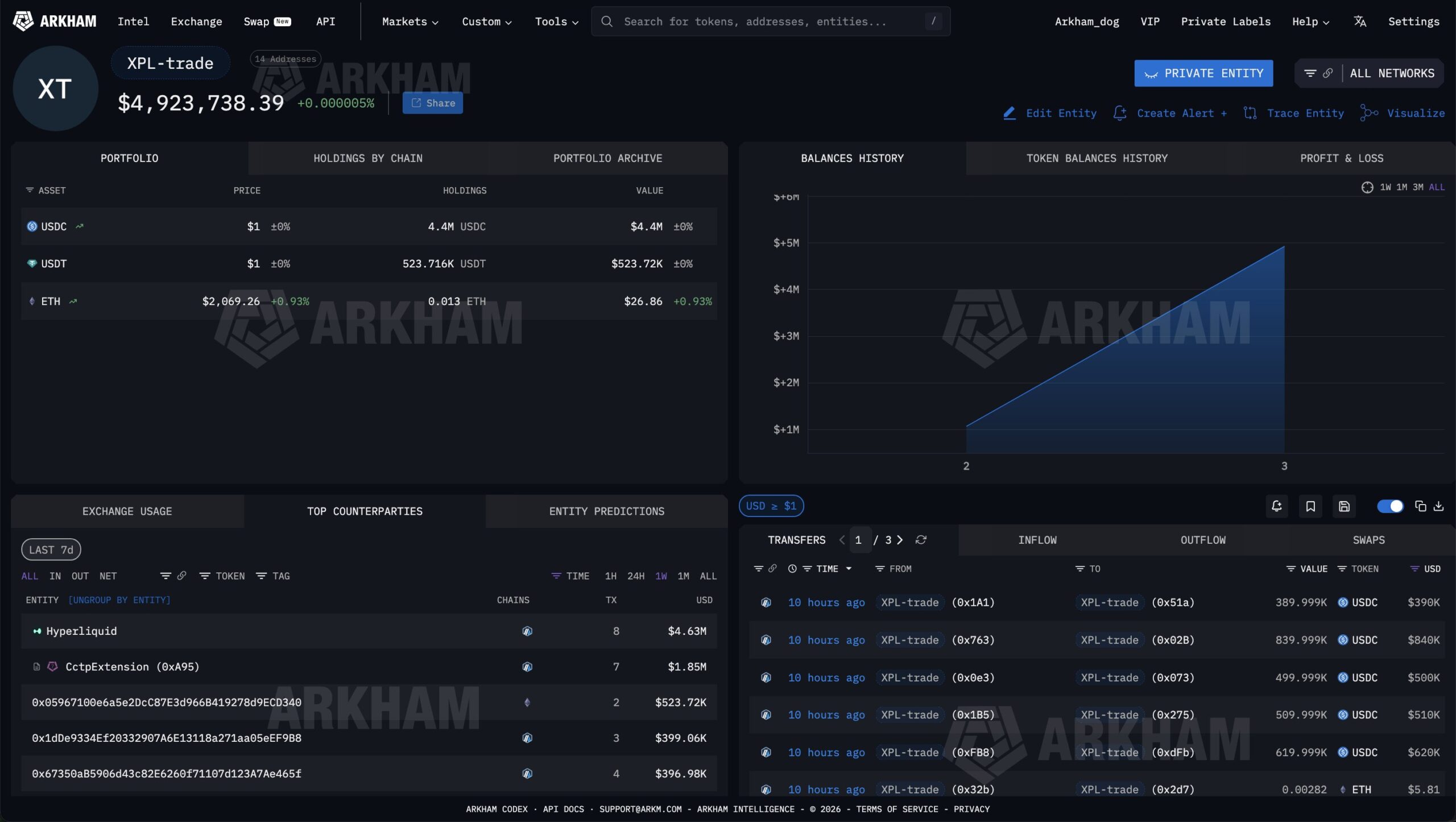The width and height of the screenshot is (1456, 822).
Task: Select the Visualize graph icon
Action: (x=1370, y=113)
